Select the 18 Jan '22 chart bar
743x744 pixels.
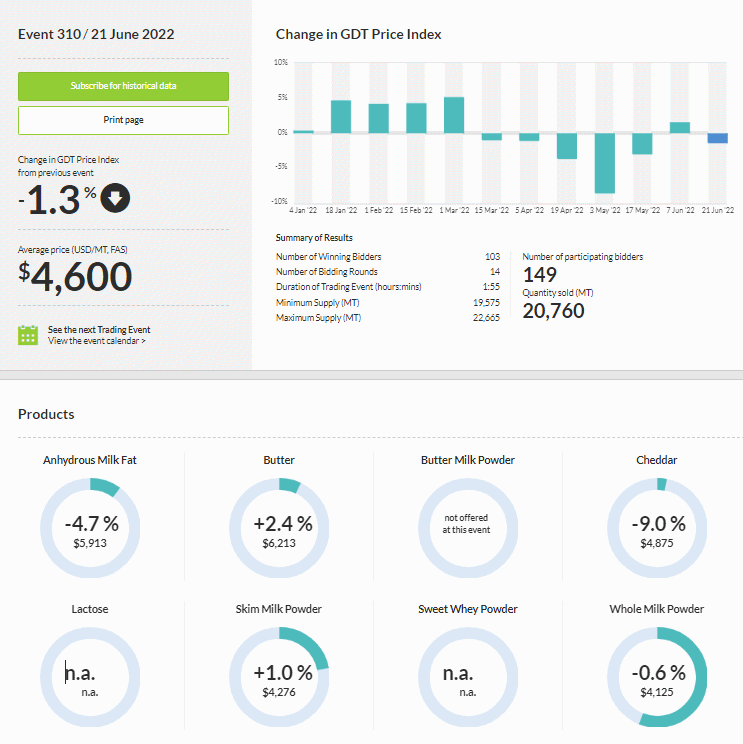pos(341,117)
